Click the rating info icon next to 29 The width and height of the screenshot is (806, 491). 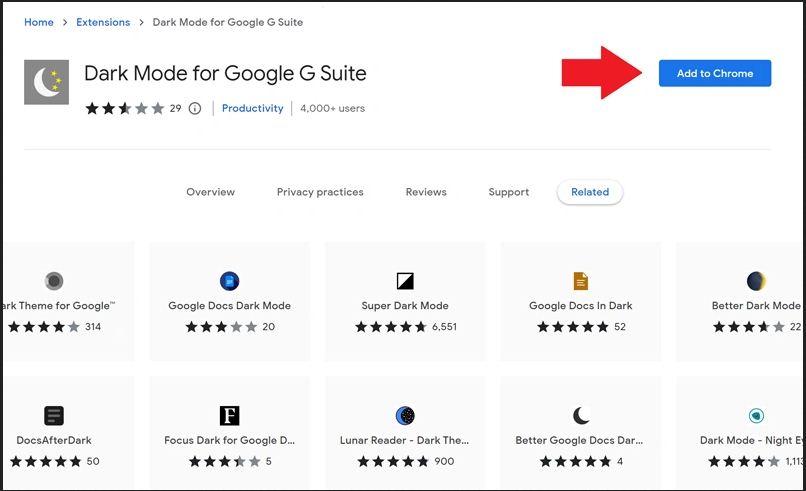[x=195, y=108]
